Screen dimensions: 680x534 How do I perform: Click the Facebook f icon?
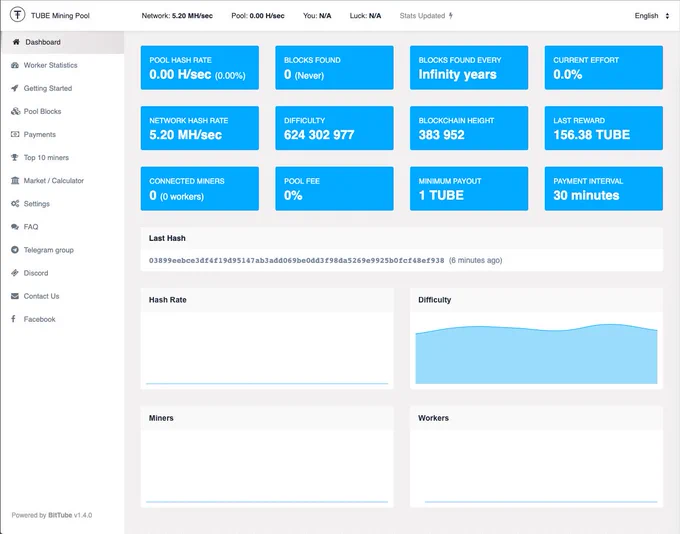pyautogui.click(x=13, y=319)
